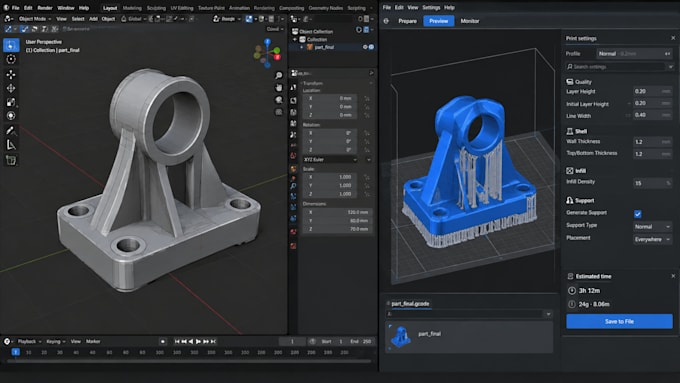This screenshot has width=680, height=383.
Task: Open the Add menu in 3D viewport header
Action: pos(93,19)
